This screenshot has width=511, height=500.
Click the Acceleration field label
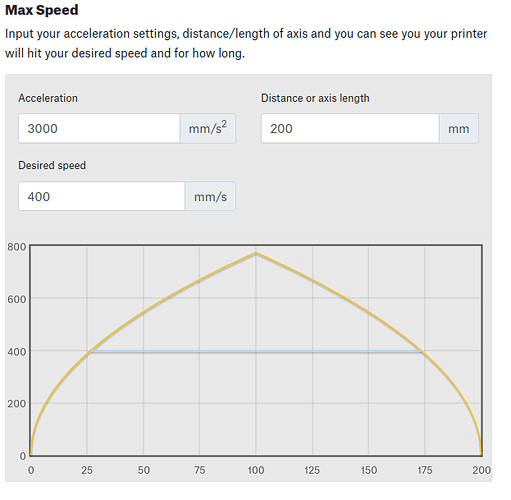click(x=48, y=98)
